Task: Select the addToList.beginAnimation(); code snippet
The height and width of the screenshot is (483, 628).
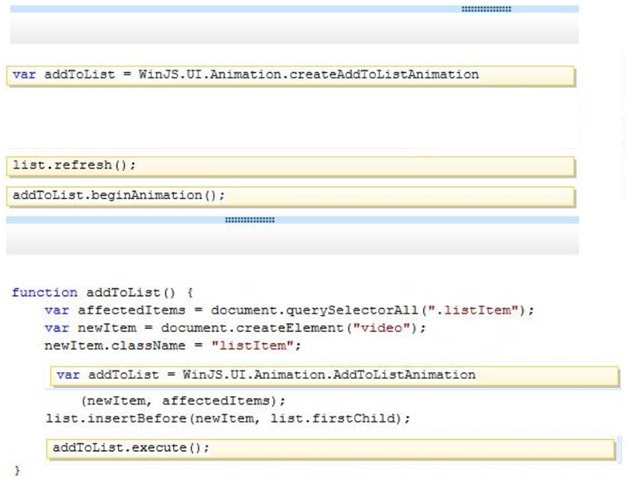Action: click(x=291, y=197)
